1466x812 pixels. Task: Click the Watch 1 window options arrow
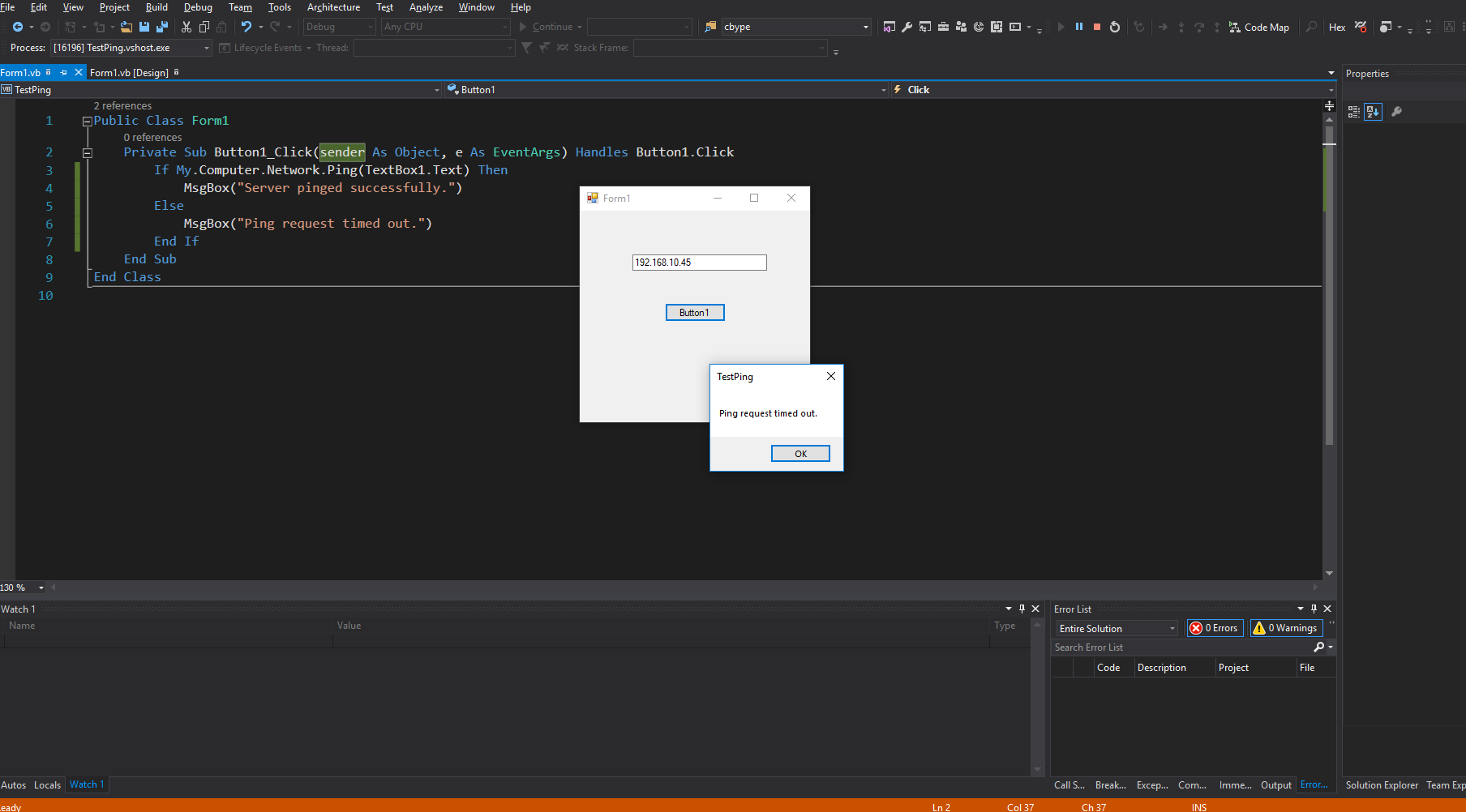click(1009, 609)
